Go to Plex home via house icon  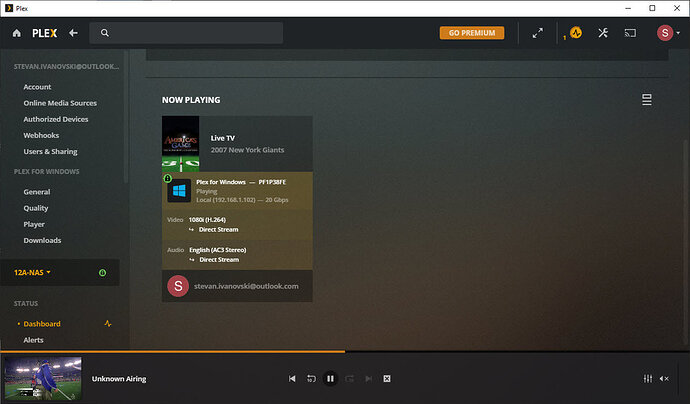(17, 33)
